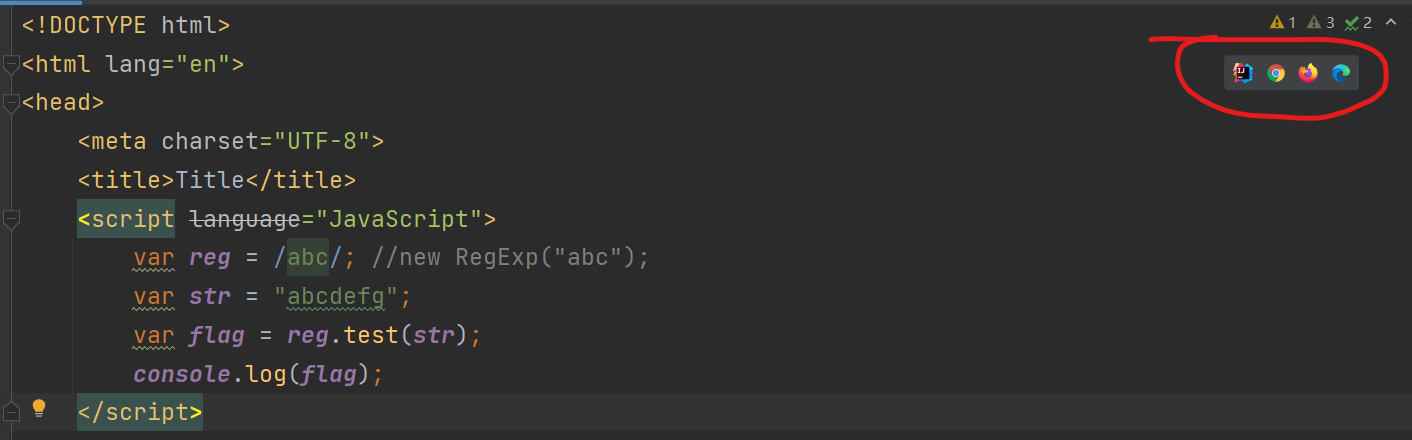
Task: Click the yellow lightbulb quick-fix icon
Action: point(39,408)
